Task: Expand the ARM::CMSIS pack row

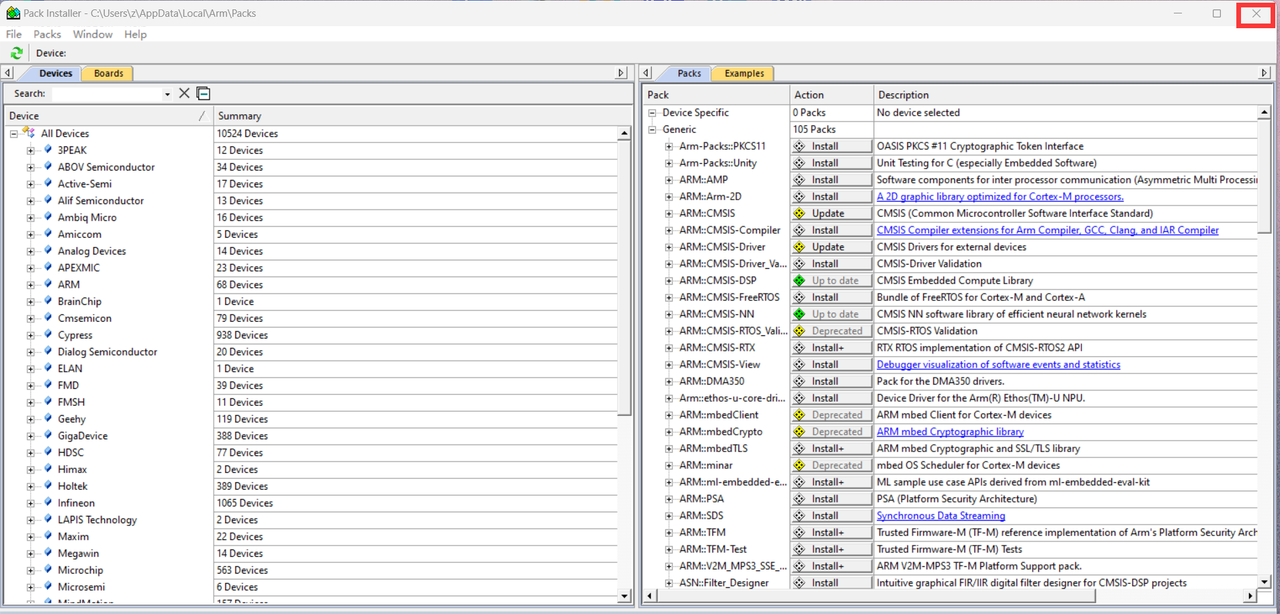Action: pos(669,213)
